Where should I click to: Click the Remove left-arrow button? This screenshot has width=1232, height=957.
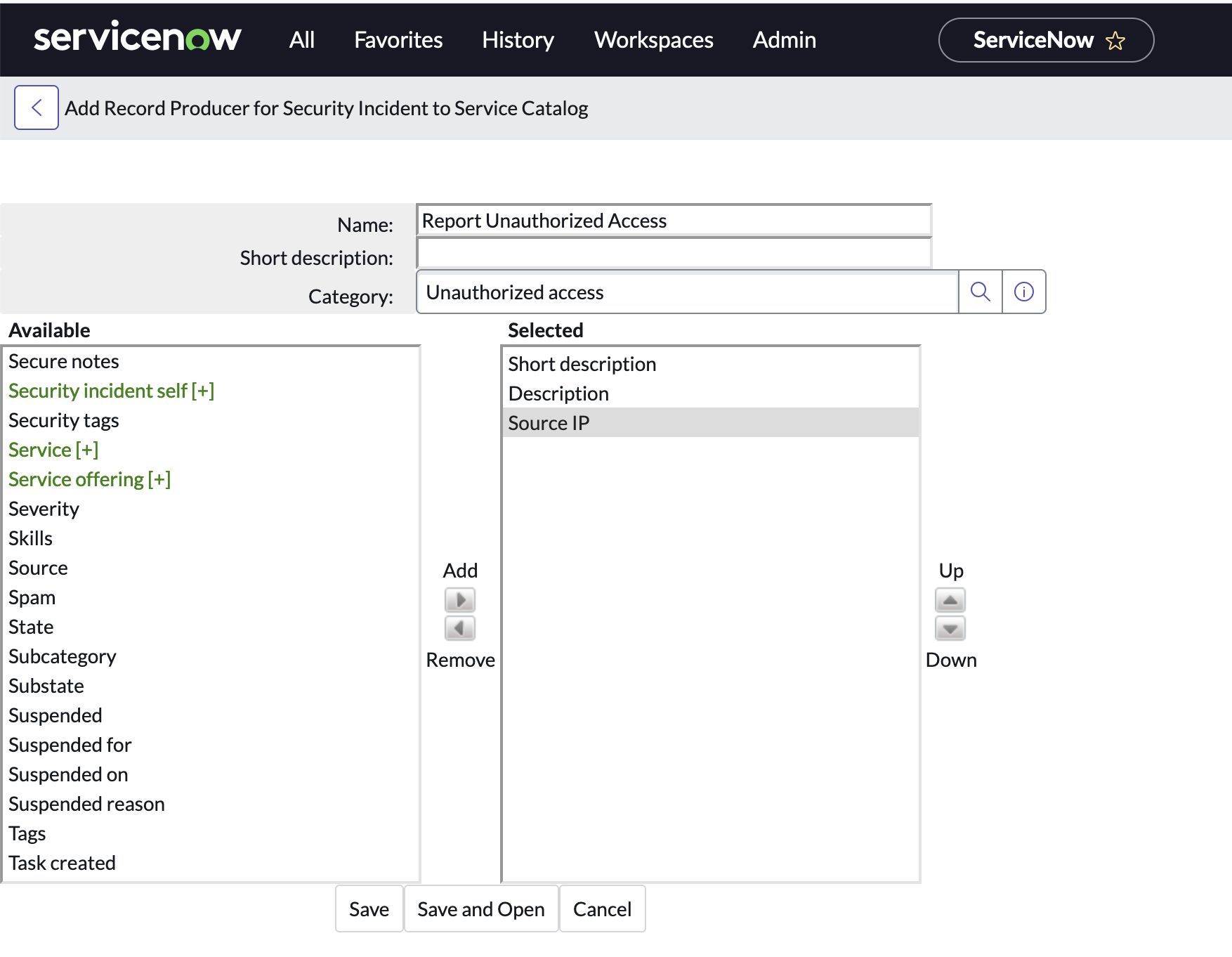pyautogui.click(x=460, y=628)
